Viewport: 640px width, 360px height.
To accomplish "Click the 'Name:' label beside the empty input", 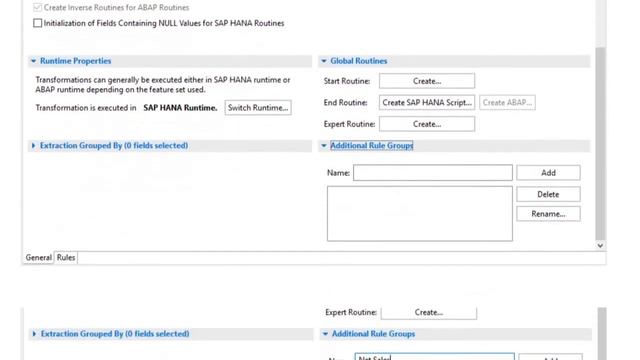I will (x=338, y=173).
